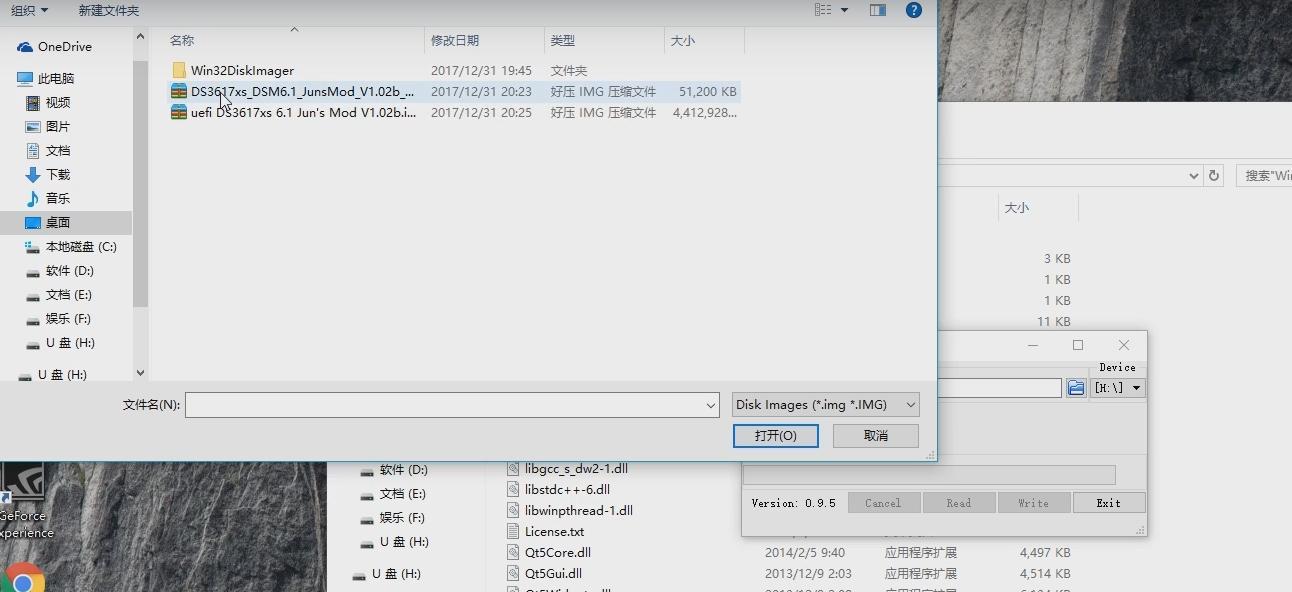Click the 4,497 KB size in background Explorer
This screenshot has height=592, width=1292.
tap(1045, 552)
